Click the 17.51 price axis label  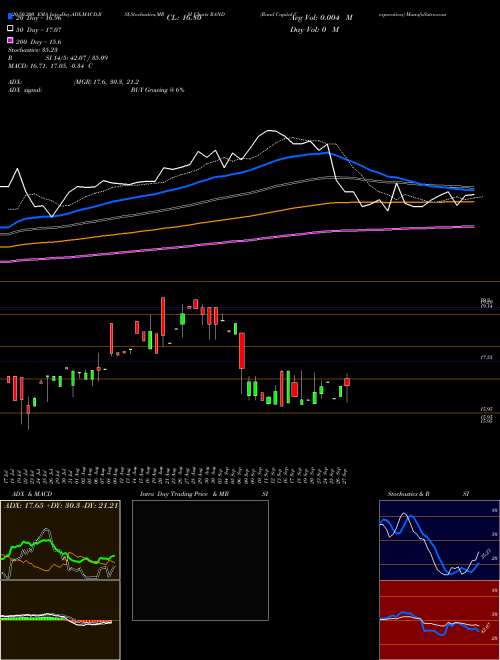(486, 357)
